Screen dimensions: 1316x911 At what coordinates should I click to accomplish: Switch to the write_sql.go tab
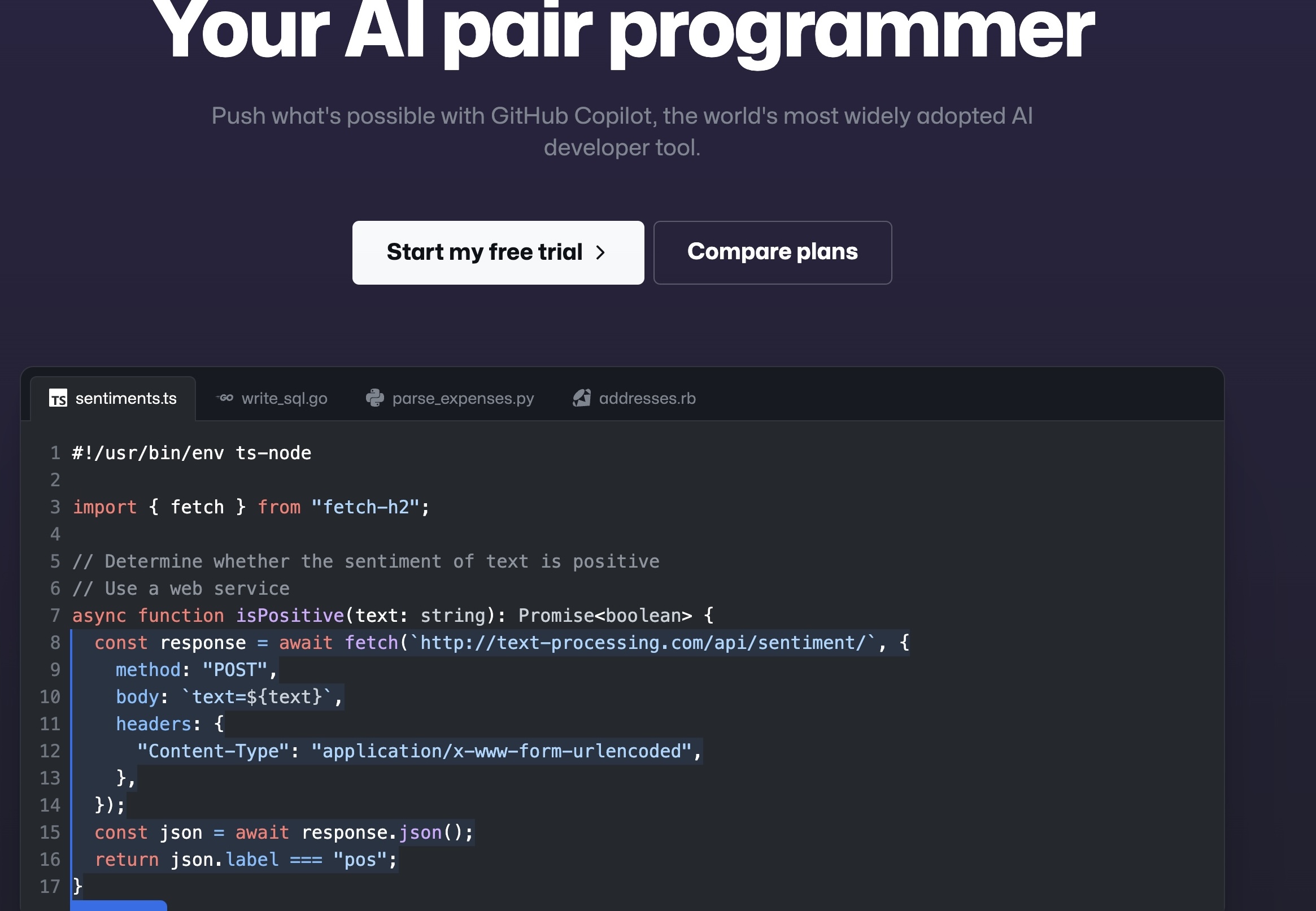[x=284, y=398]
